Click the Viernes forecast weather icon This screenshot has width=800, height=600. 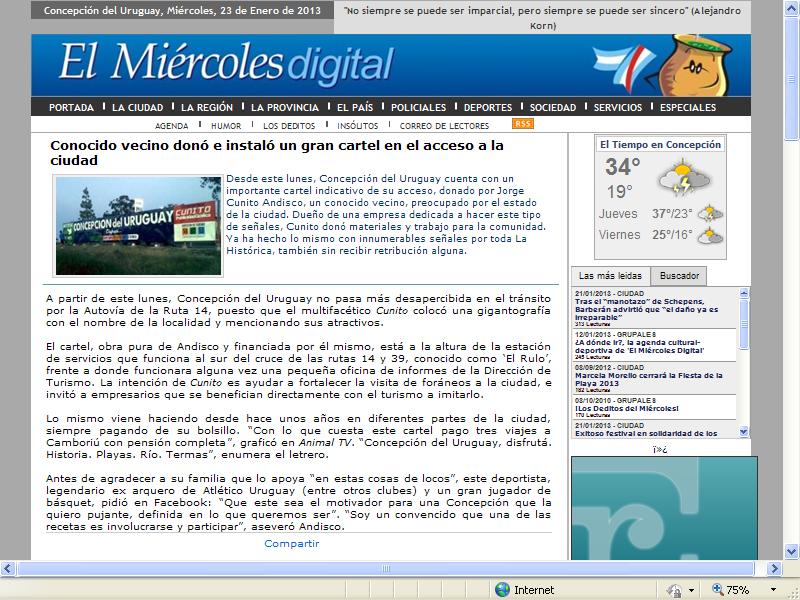709,236
